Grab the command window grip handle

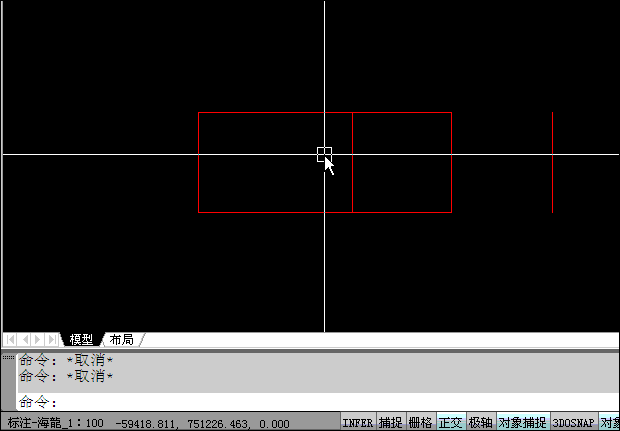click(8, 358)
